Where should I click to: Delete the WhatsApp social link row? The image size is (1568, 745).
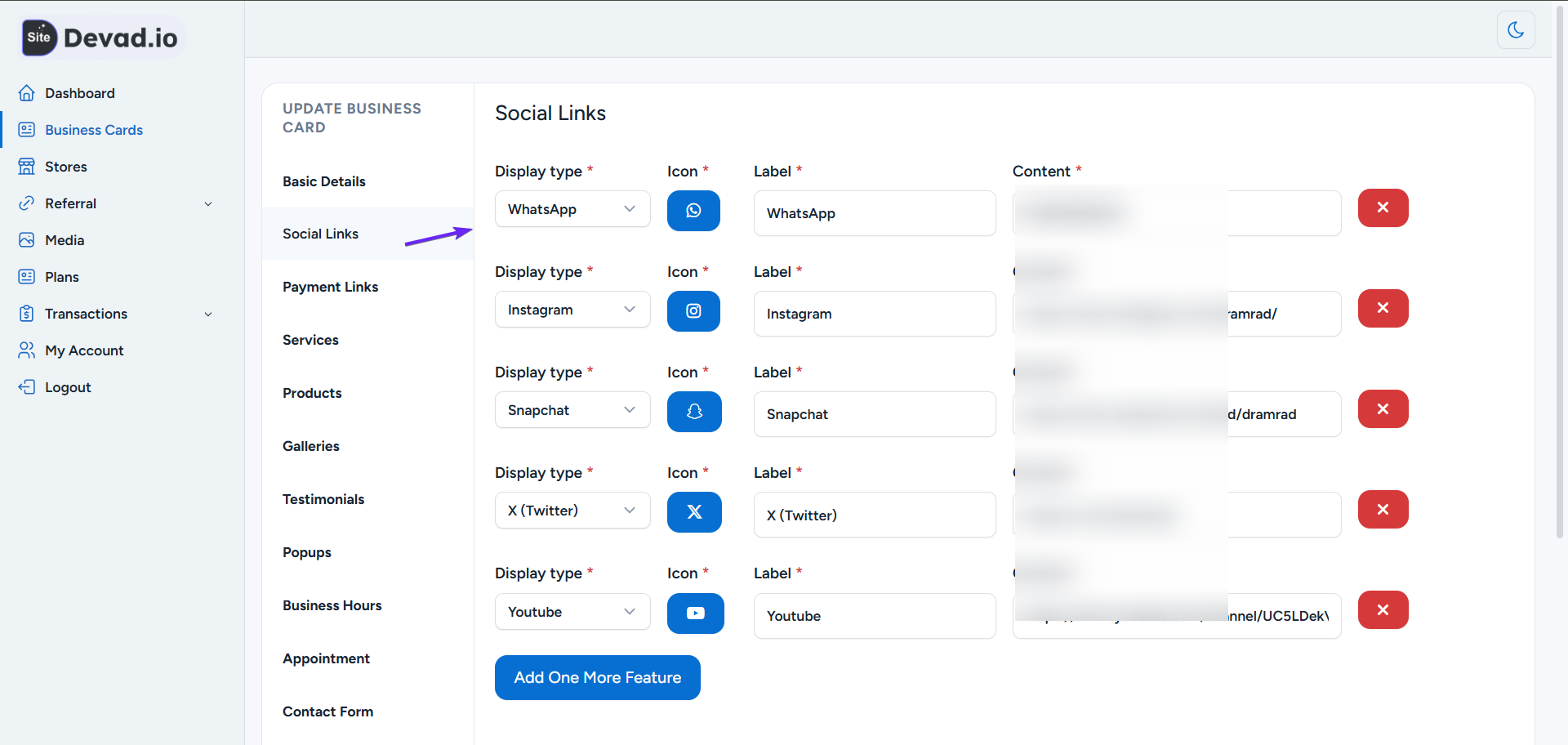1383,207
